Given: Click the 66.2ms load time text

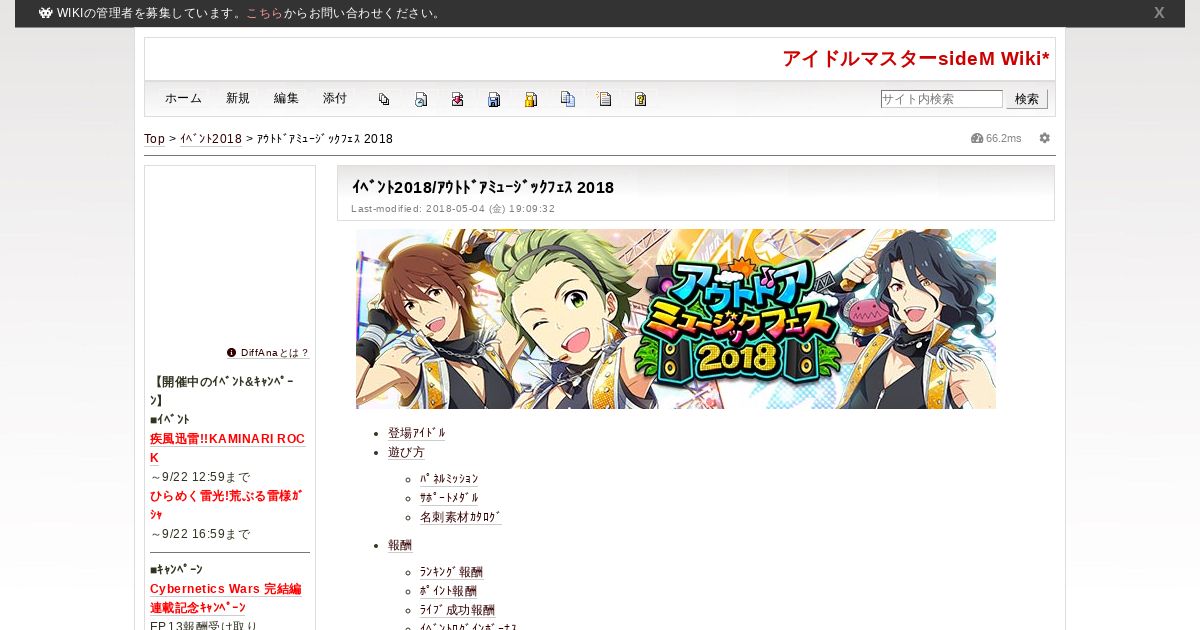Looking at the screenshot, I should pyautogui.click(x=1004, y=138).
